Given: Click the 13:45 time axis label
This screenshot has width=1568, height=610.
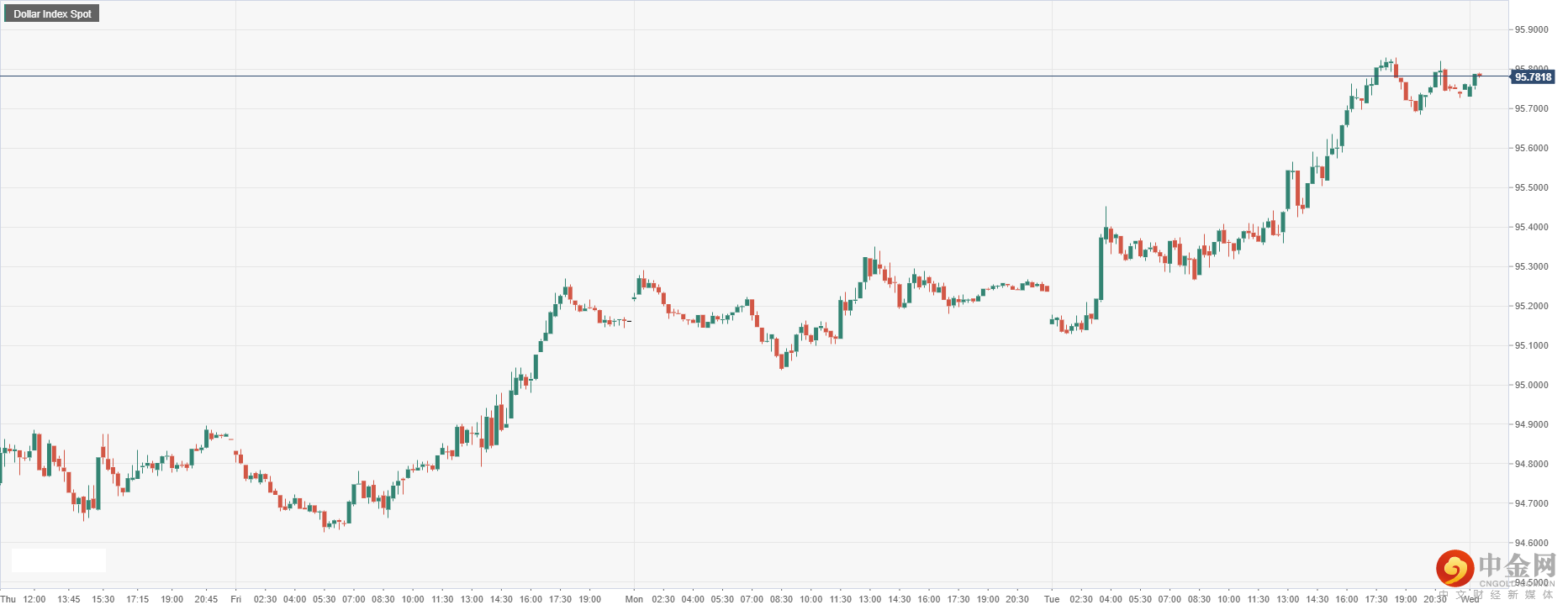Looking at the screenshot, I should [x=69, y=599].
